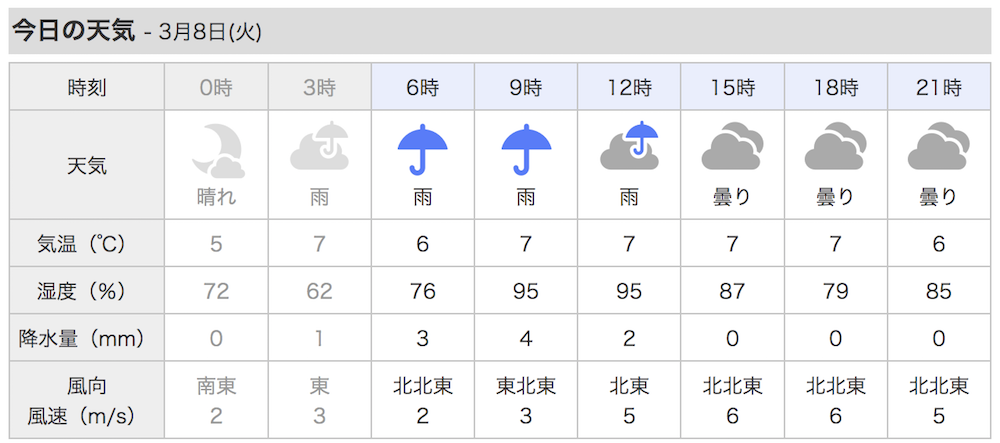Screen dimensions: 1000x443
Task: Select the blue umbrella icon at 9時
Action: (x=526, y=150)
